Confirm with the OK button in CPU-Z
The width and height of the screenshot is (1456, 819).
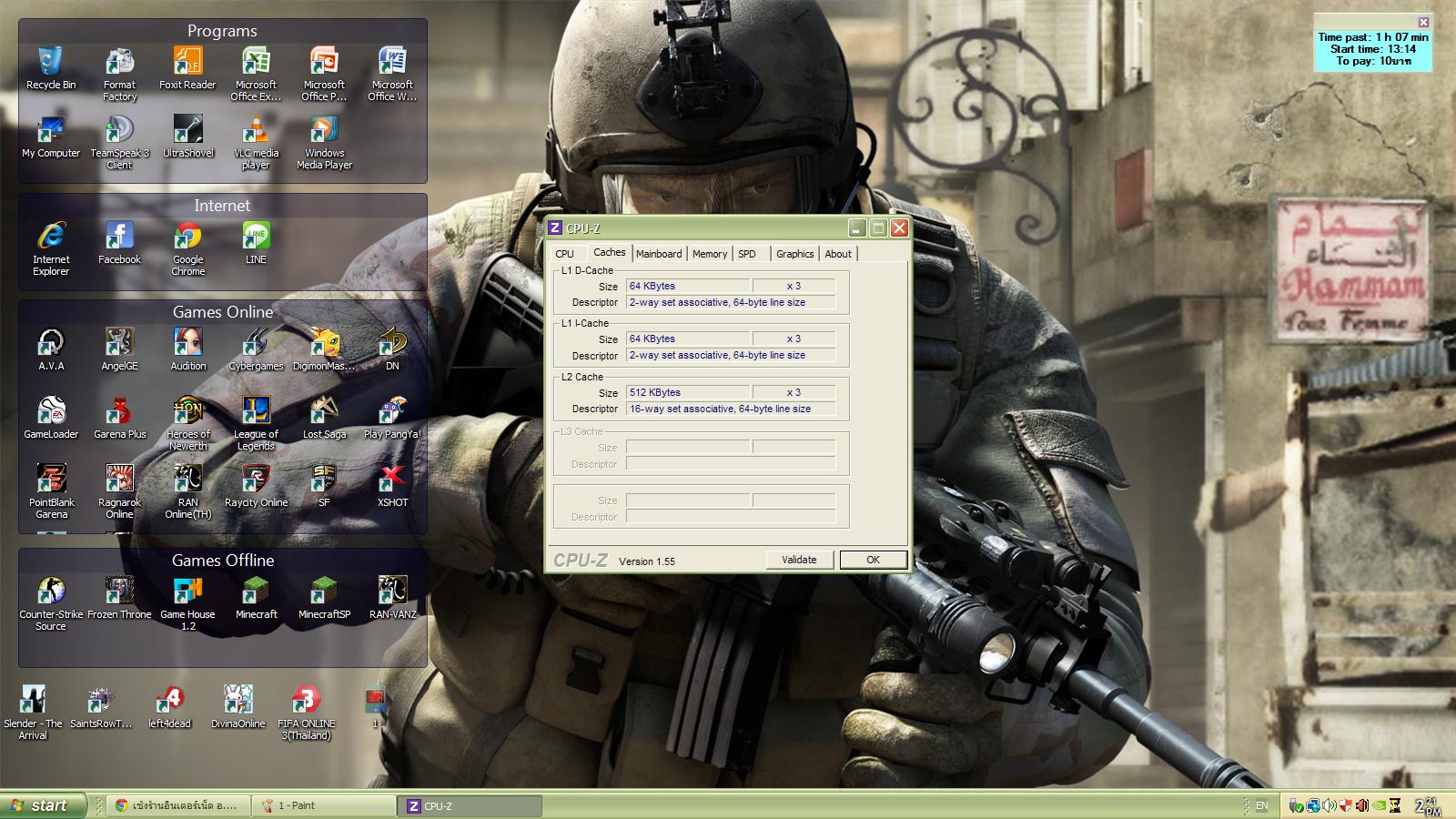[x=873, y=560]
